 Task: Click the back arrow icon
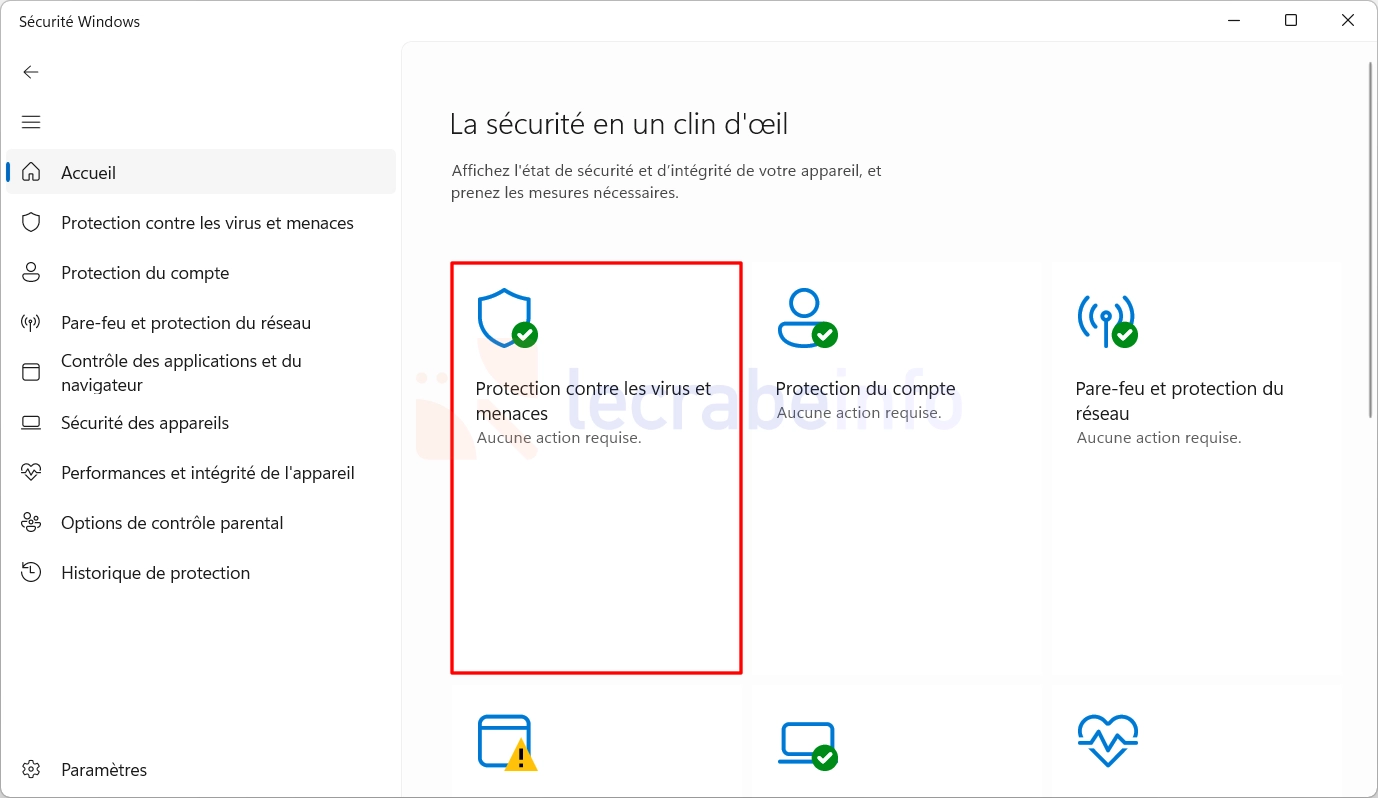[x=31, y=72]
